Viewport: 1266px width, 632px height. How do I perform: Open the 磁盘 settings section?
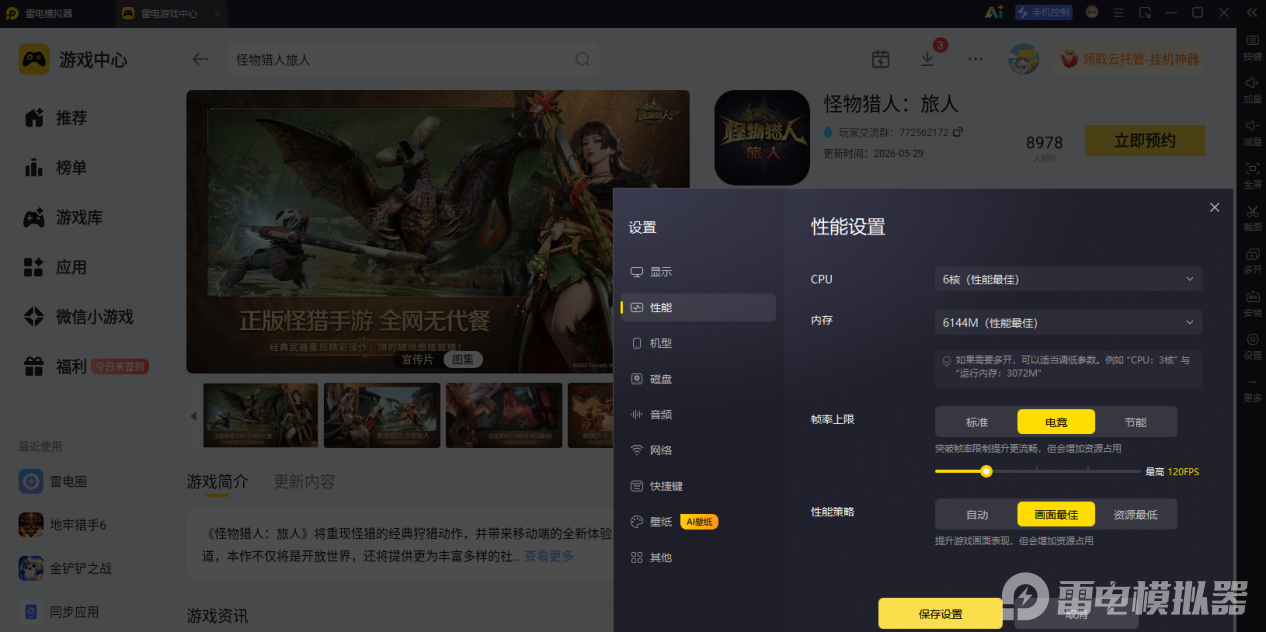(x=698, y=379)
